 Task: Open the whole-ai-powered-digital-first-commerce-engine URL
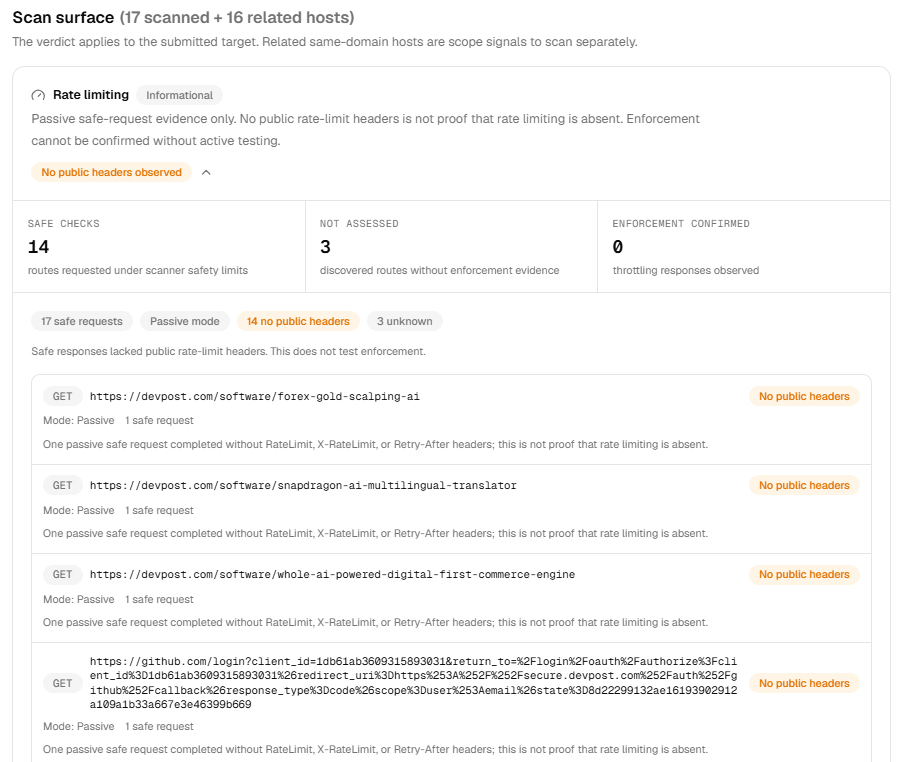332,575
